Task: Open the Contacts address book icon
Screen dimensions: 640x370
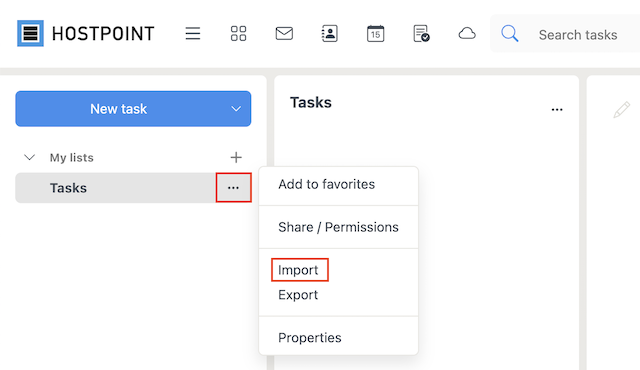Action: pyautogui.click(x=329, y=33)
